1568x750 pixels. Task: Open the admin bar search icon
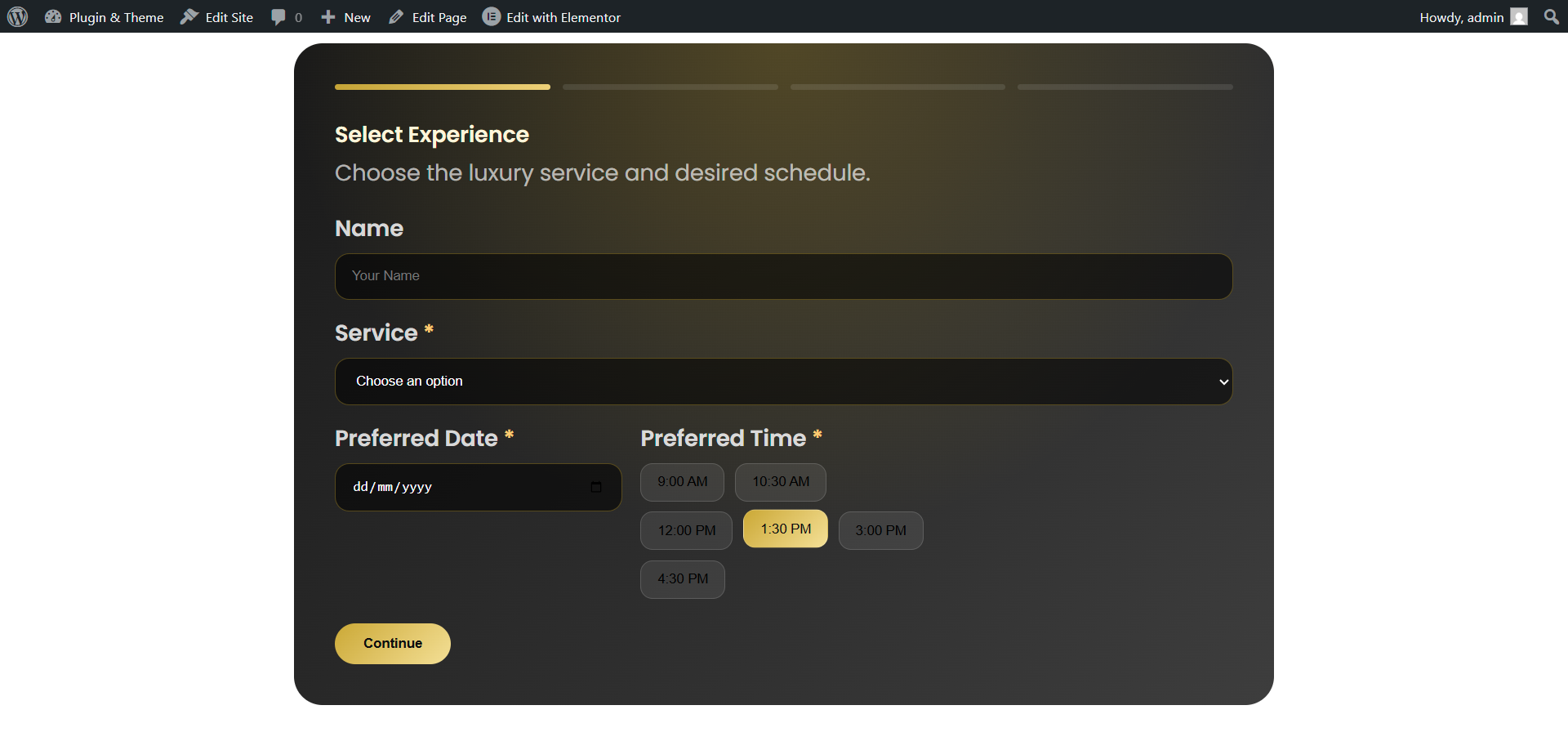[1551, 17]
